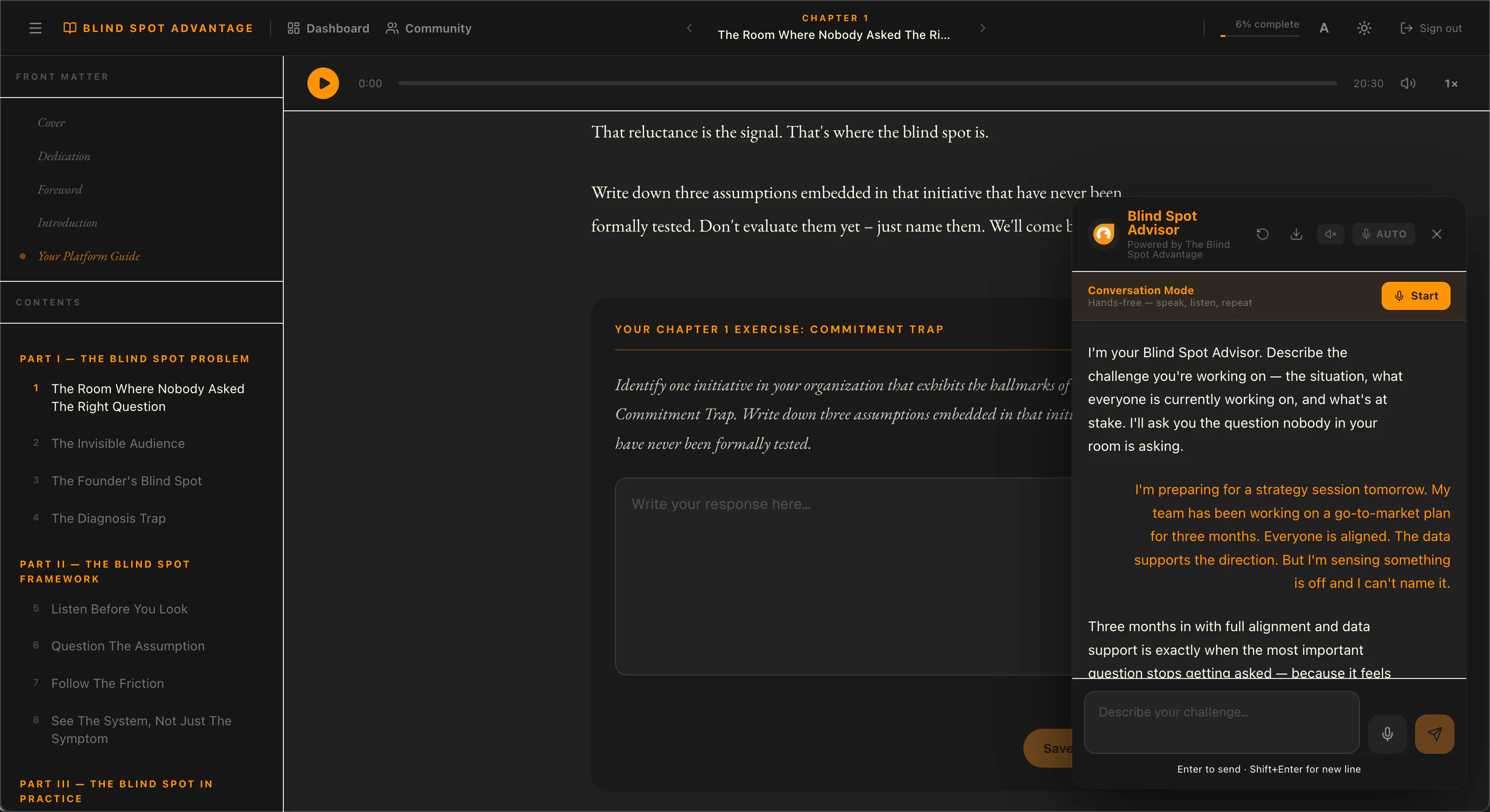Click the microphone dictation button

1387,734
